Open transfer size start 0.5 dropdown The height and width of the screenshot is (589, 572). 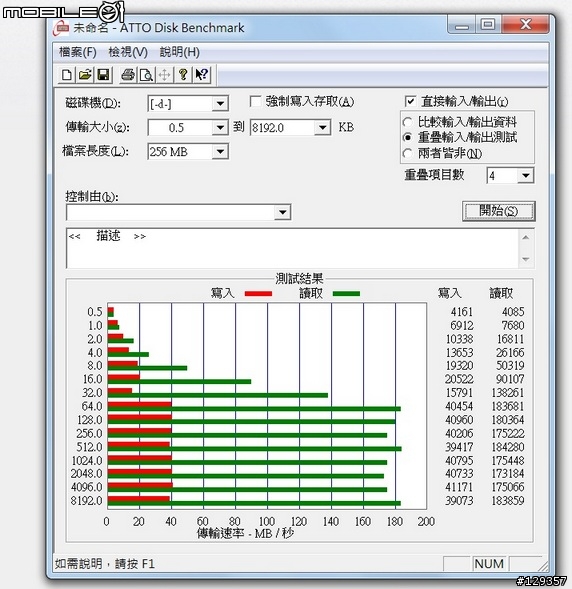[220, 128]
